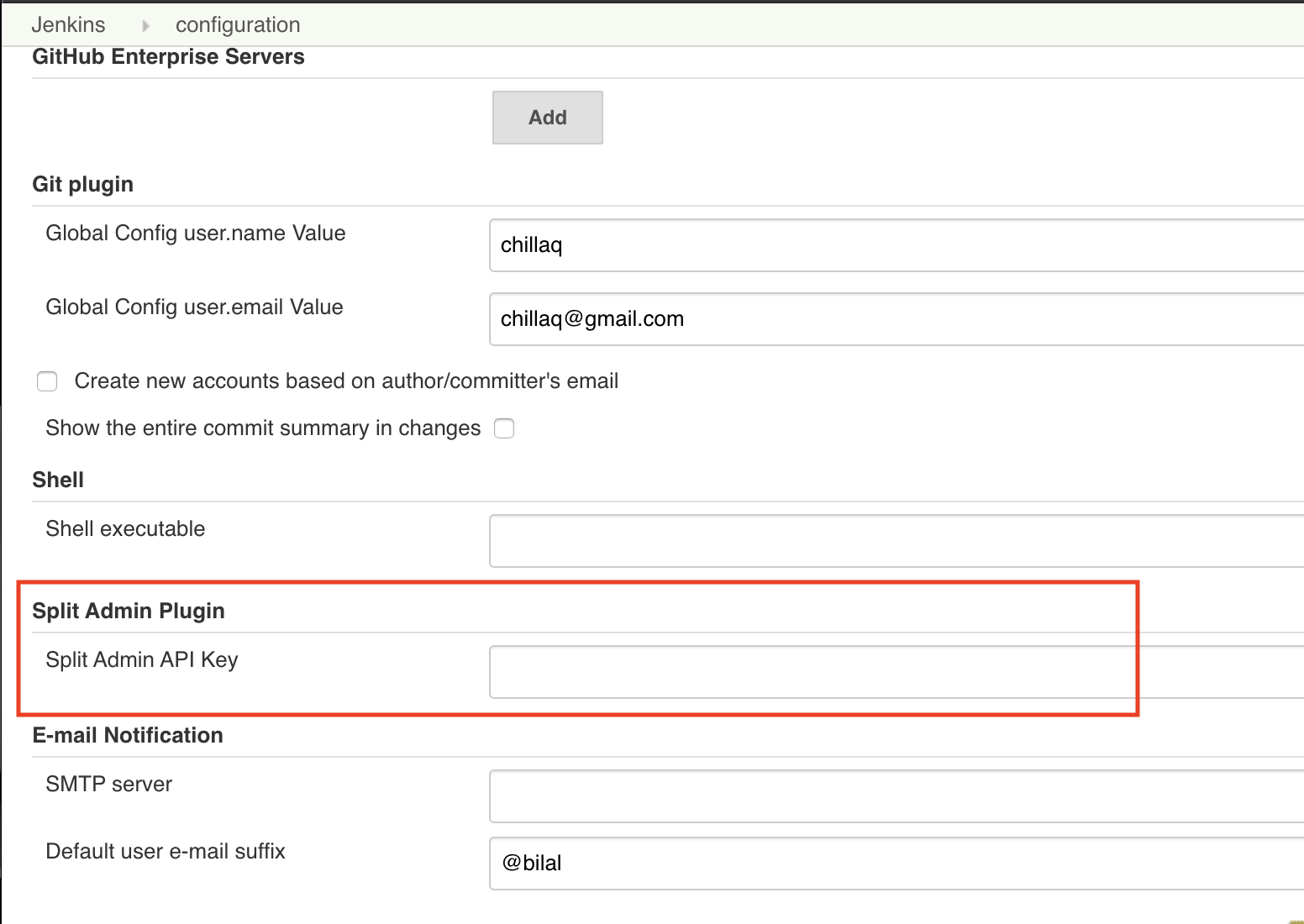Focus the Global Config user.name field
This screenshot has width=1304, height=924.
[x=896, y=245]
